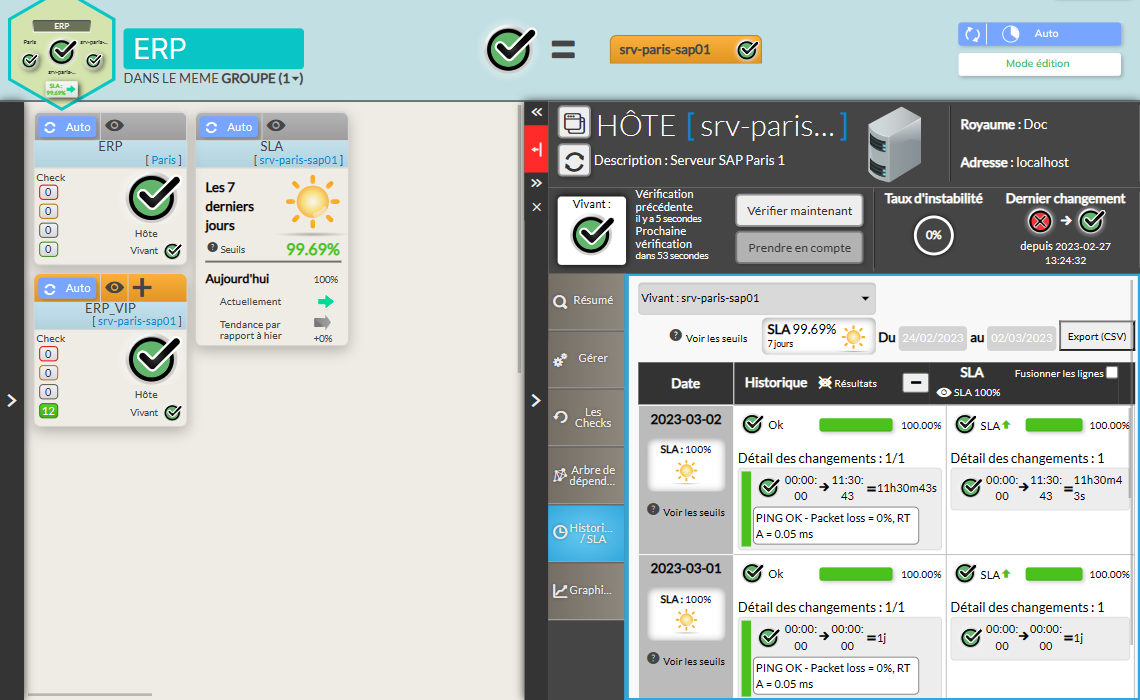Click the red panel collapse arrow icon
This screenshot has height=700, width=1140.
tap(536, 149)
